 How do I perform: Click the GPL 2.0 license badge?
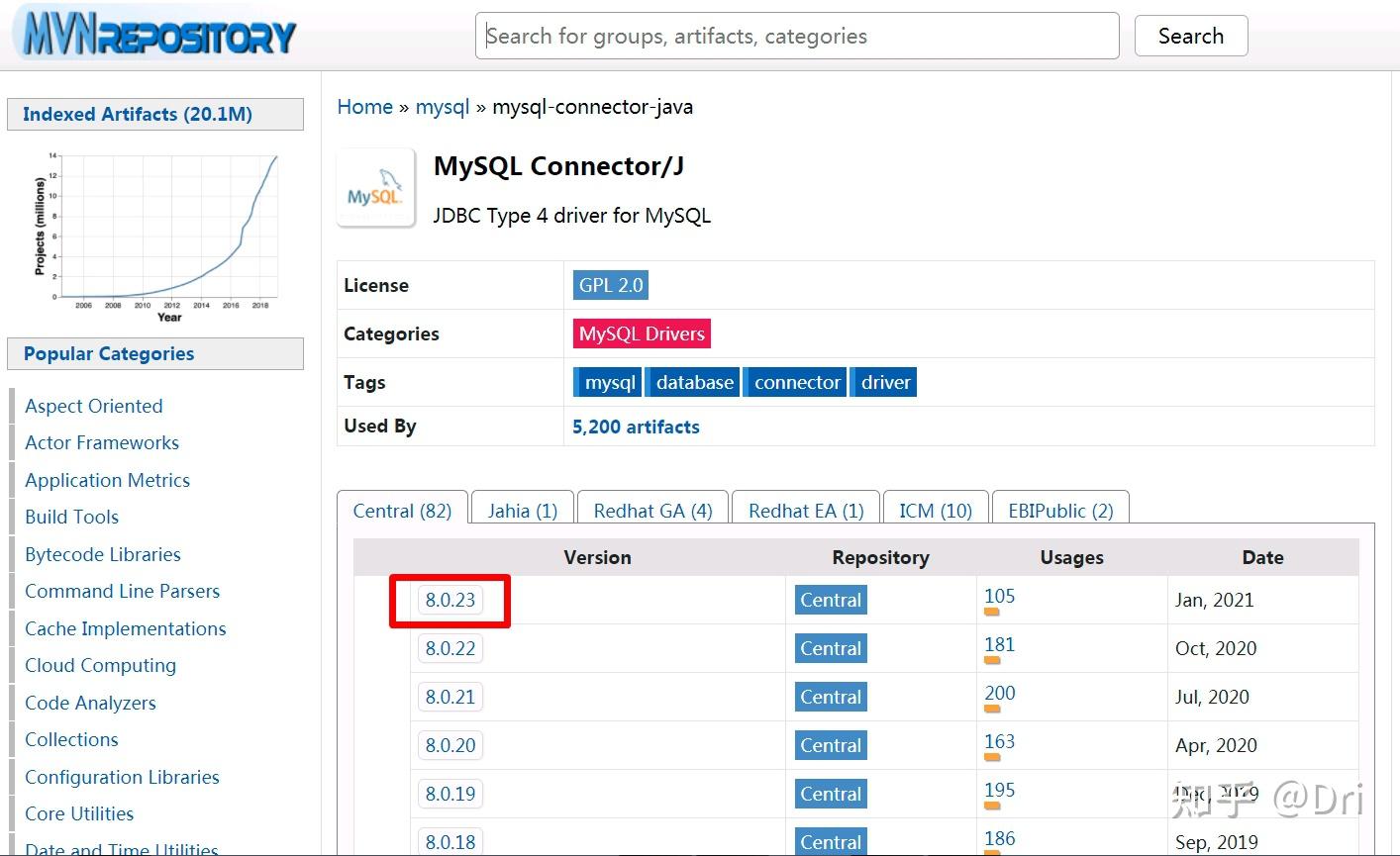610,284
